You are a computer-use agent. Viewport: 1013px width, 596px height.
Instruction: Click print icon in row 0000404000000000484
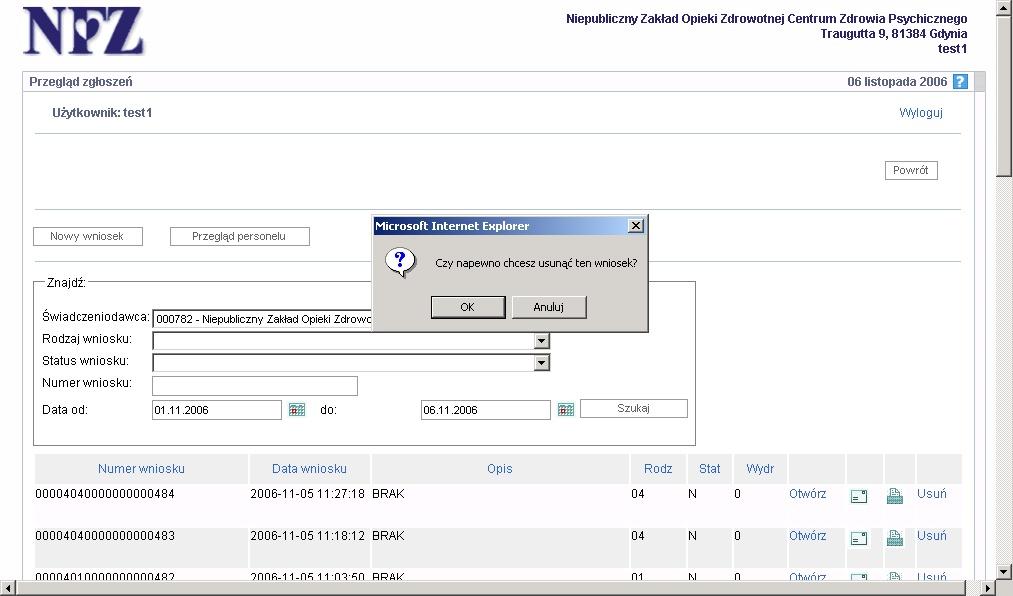pyautogui.click(x=895, y=496)
